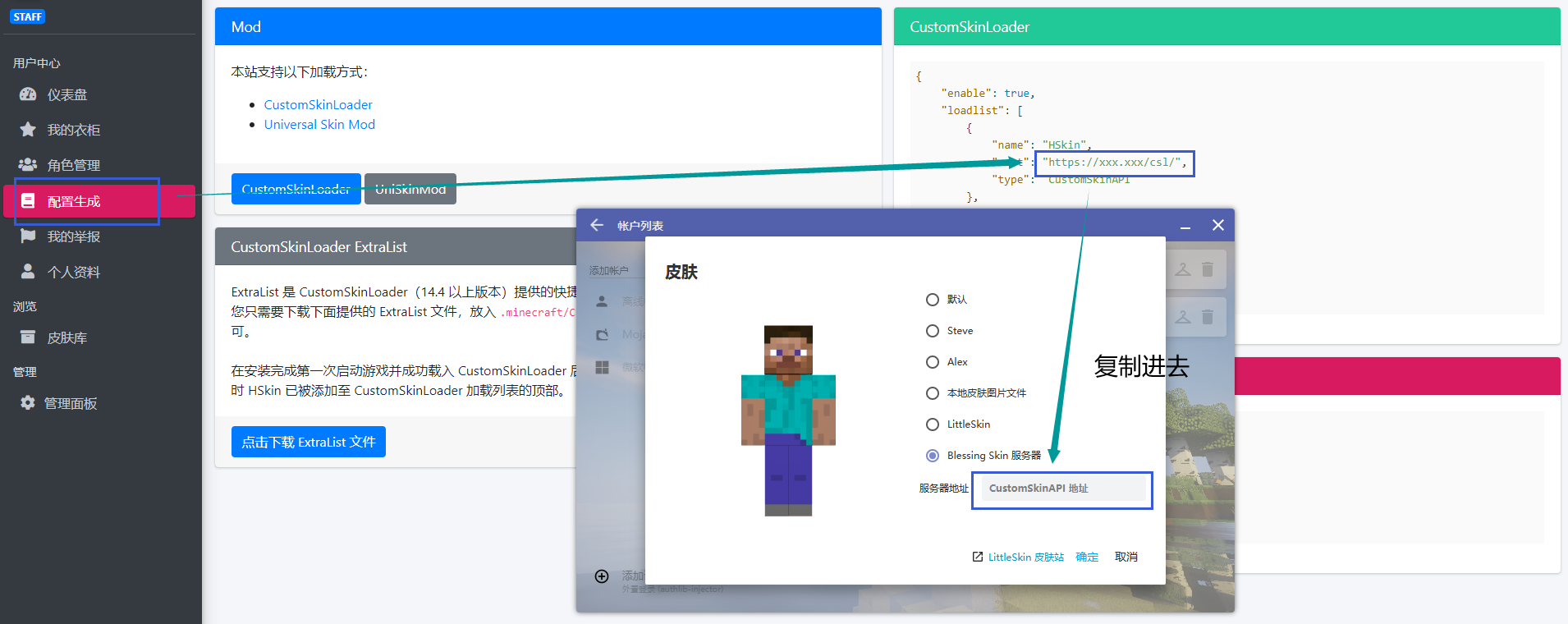Select the Blessing Skin 服务器 radio option
1568x624 pixels.
[933, 456]
